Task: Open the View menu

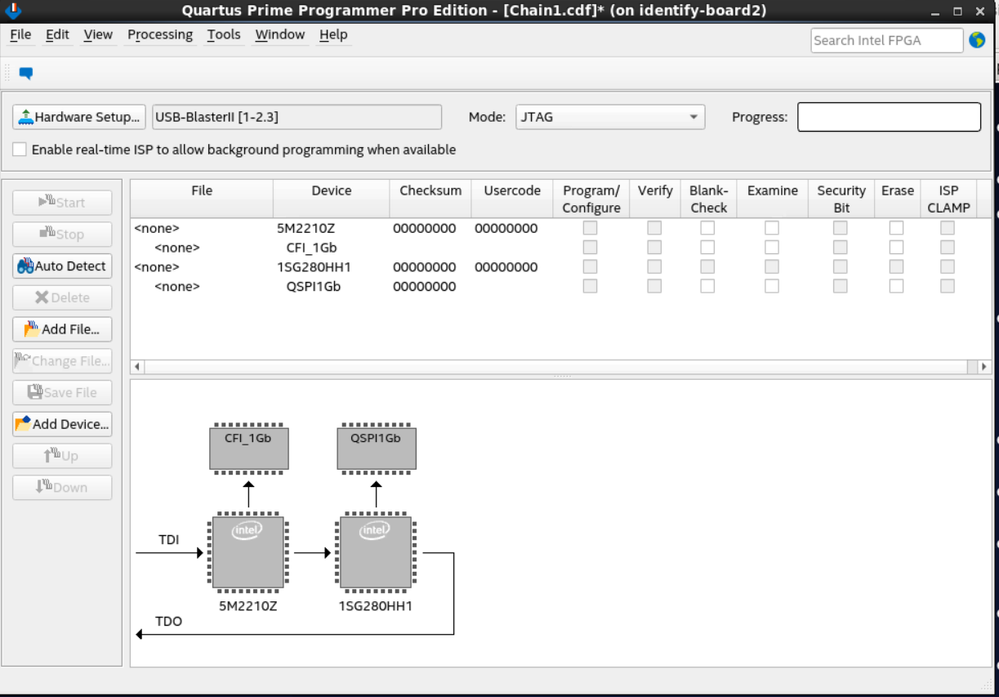Action: 98,34
